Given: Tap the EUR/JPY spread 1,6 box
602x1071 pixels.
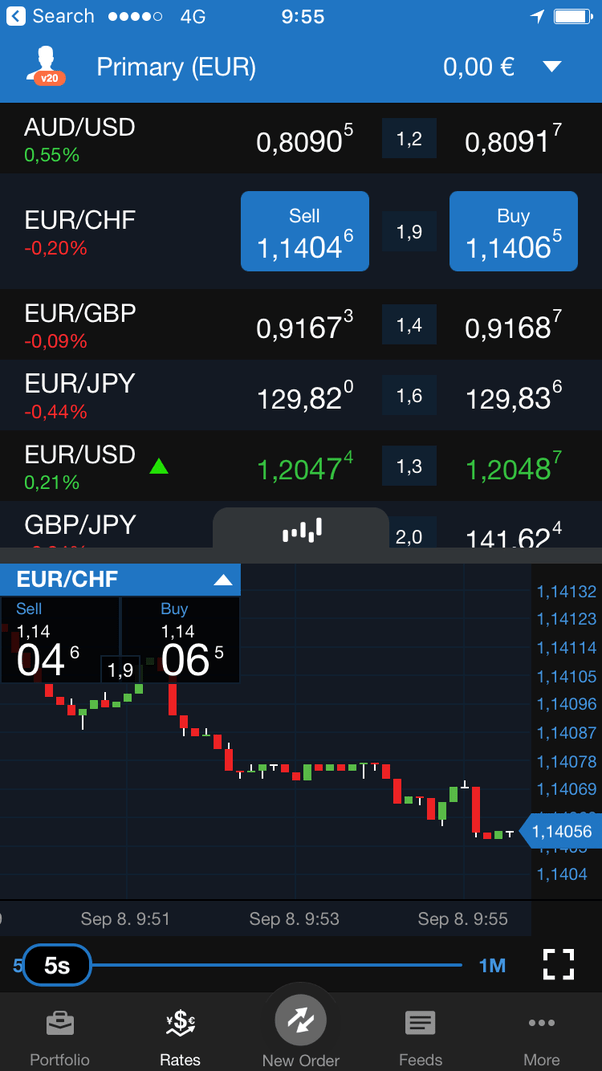Looking at the screenshot, I should click(x=409, y=395).
